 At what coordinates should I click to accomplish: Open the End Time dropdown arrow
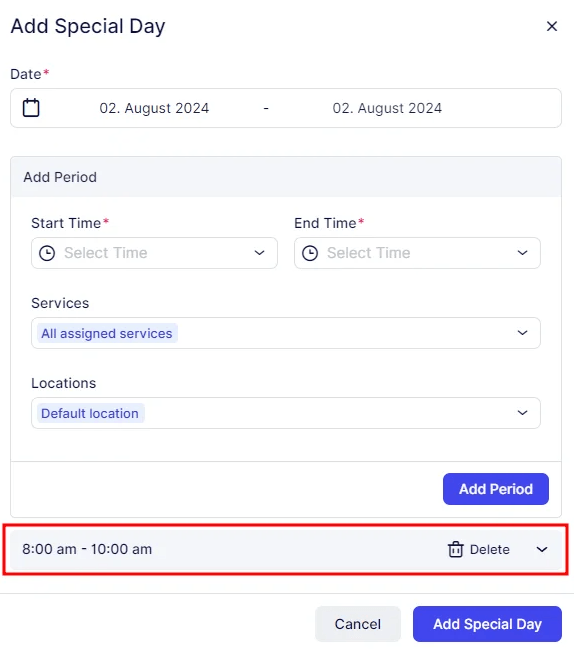[x=522, y=253]
